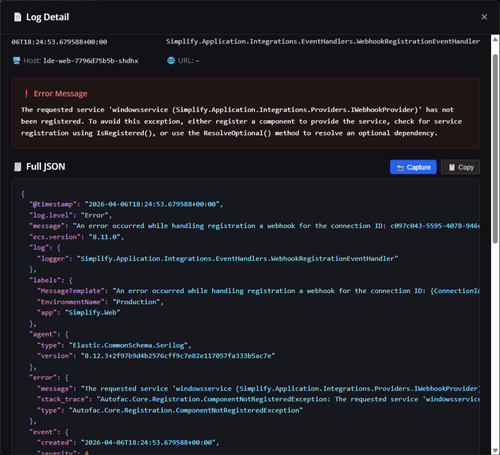
Task: Click the agent "type" Elastic.CommonSchema.Serilog line
Action: (x=114, y=345)
